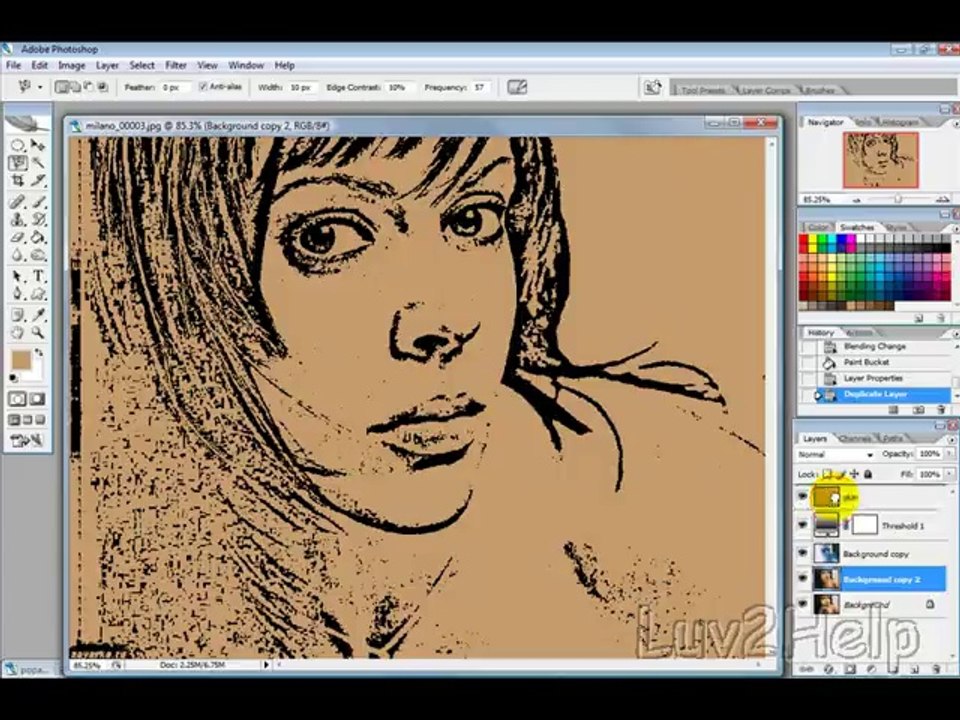Click Jump to ImageReady icon
The width and height of the screenshot is (960, 720).
pyautogui.click(x=28, y=440)
